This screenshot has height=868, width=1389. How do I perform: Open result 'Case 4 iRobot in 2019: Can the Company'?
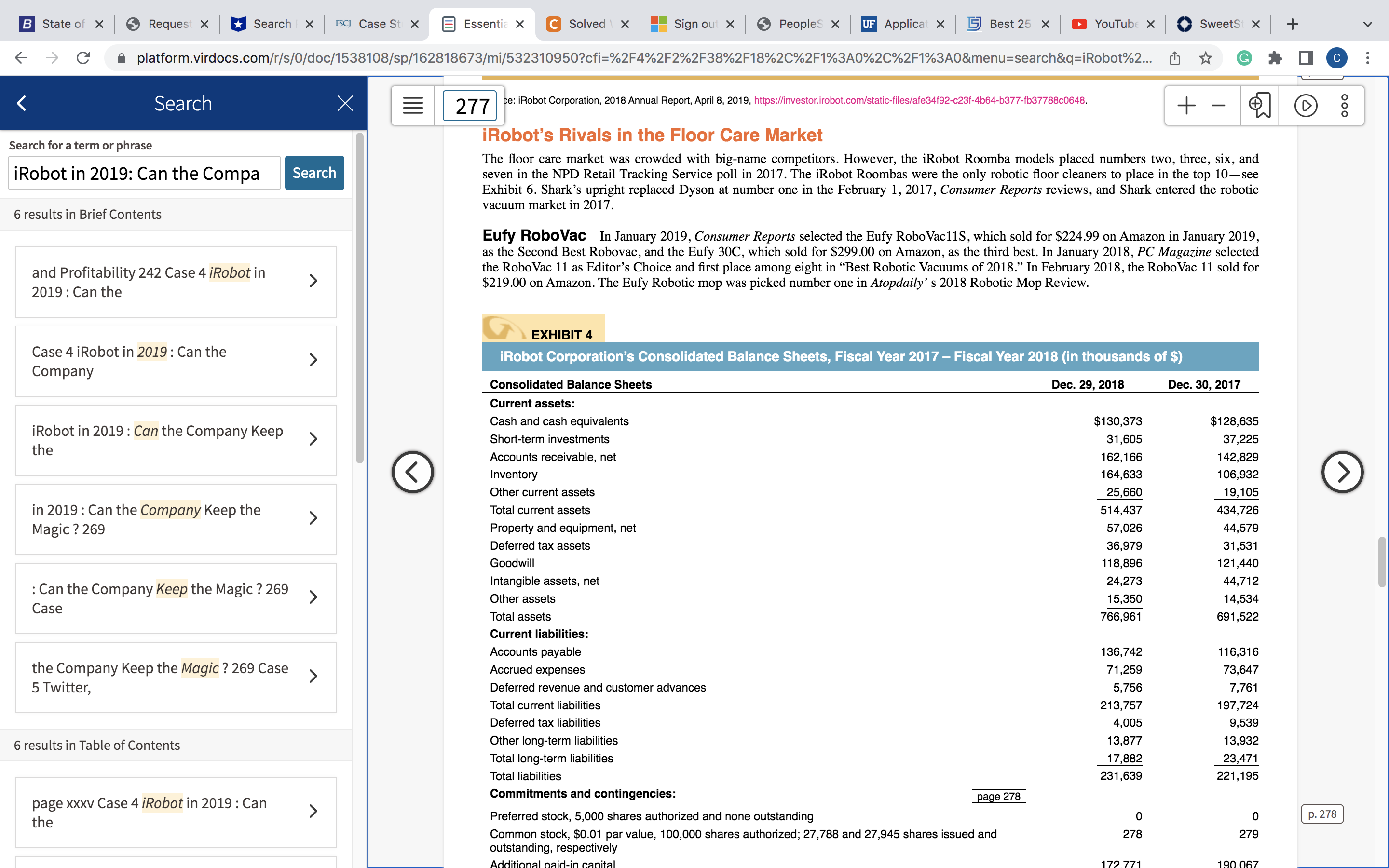point(176,361)
